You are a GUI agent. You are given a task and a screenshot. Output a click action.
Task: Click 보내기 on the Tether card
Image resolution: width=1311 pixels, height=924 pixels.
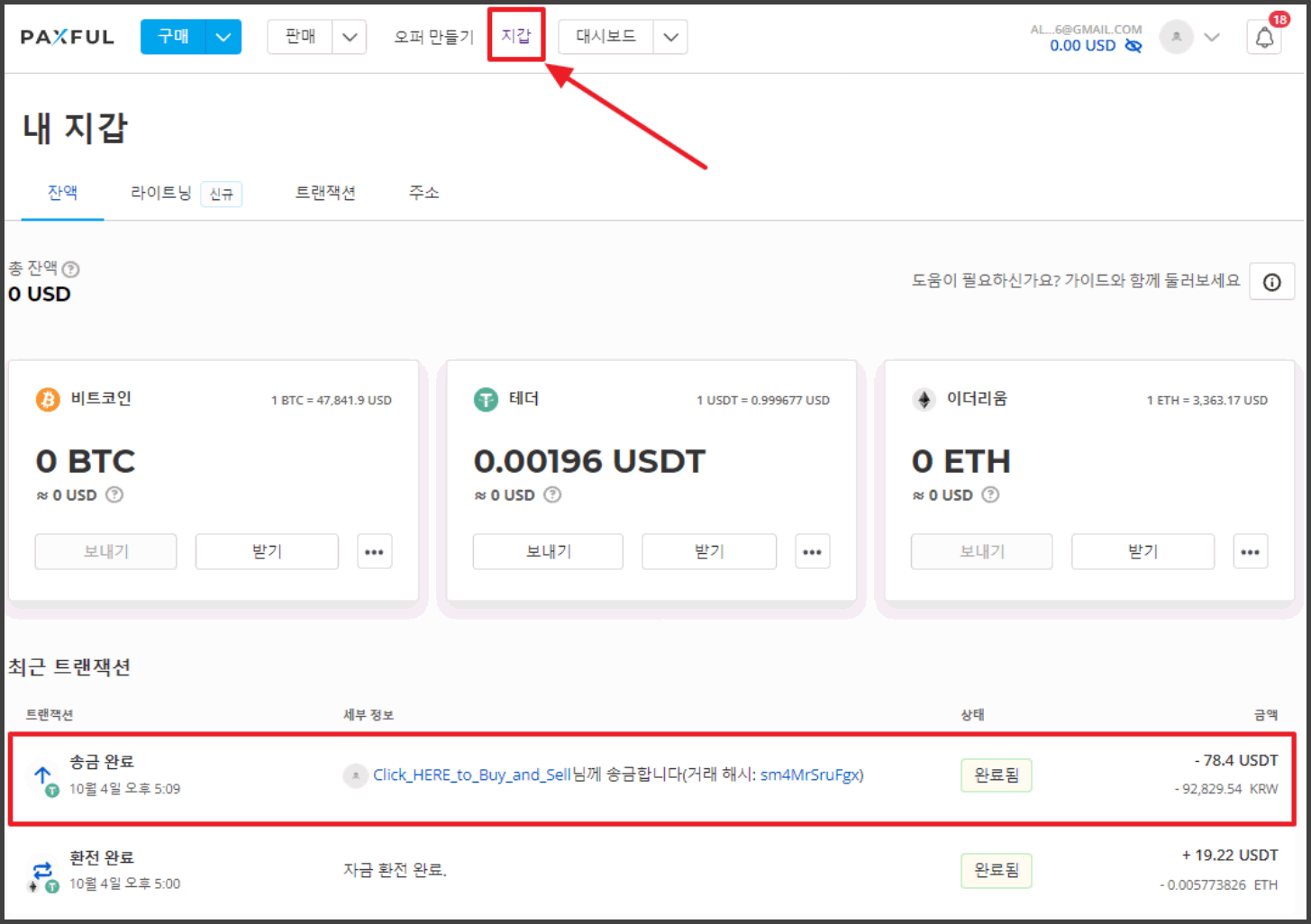pyautogui.click(x=547, y=551)
